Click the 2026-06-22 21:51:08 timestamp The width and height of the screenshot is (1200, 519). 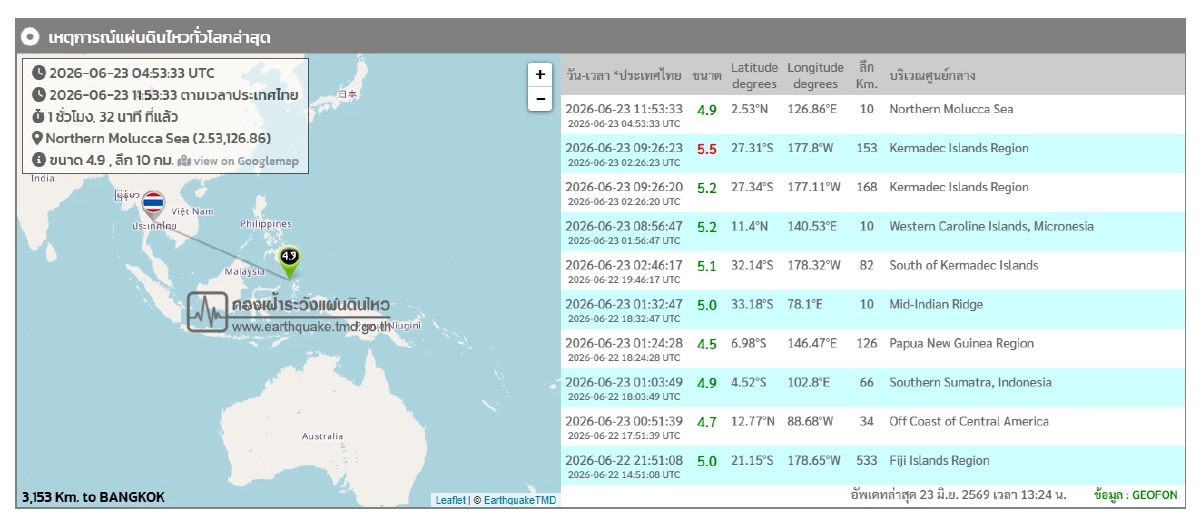624,460
